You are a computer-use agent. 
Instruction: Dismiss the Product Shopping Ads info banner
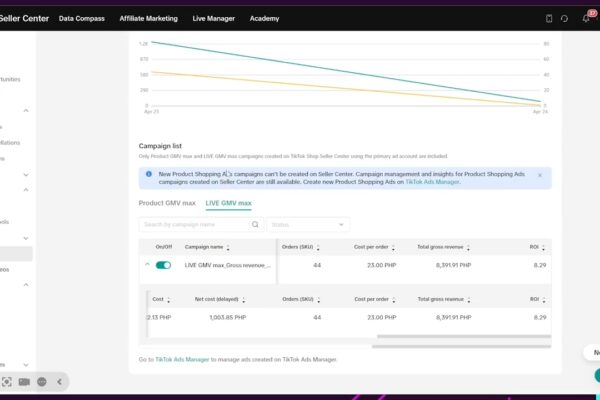540,175
